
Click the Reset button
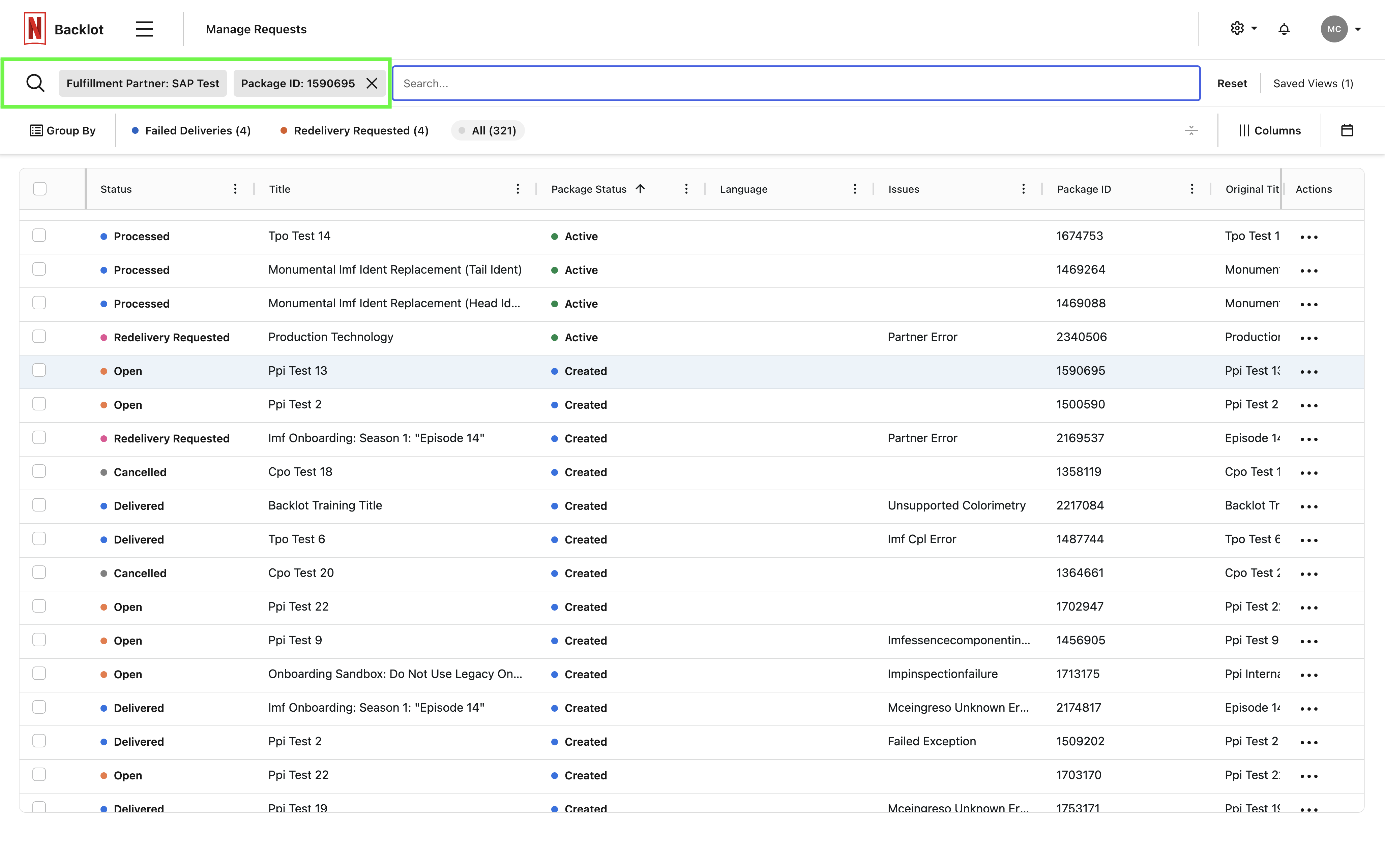(x=1232, y=83)
